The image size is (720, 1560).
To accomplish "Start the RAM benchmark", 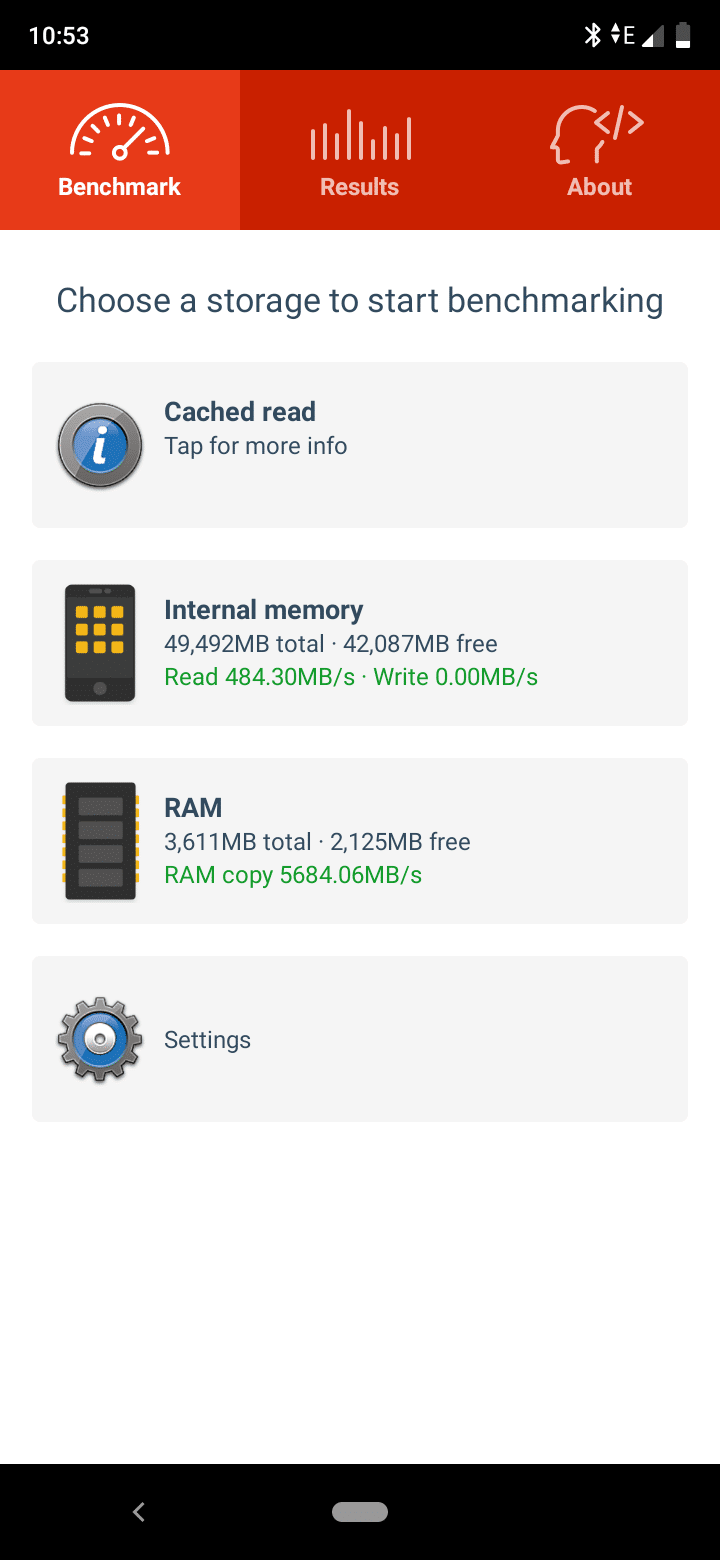I will tap(360, 841).
